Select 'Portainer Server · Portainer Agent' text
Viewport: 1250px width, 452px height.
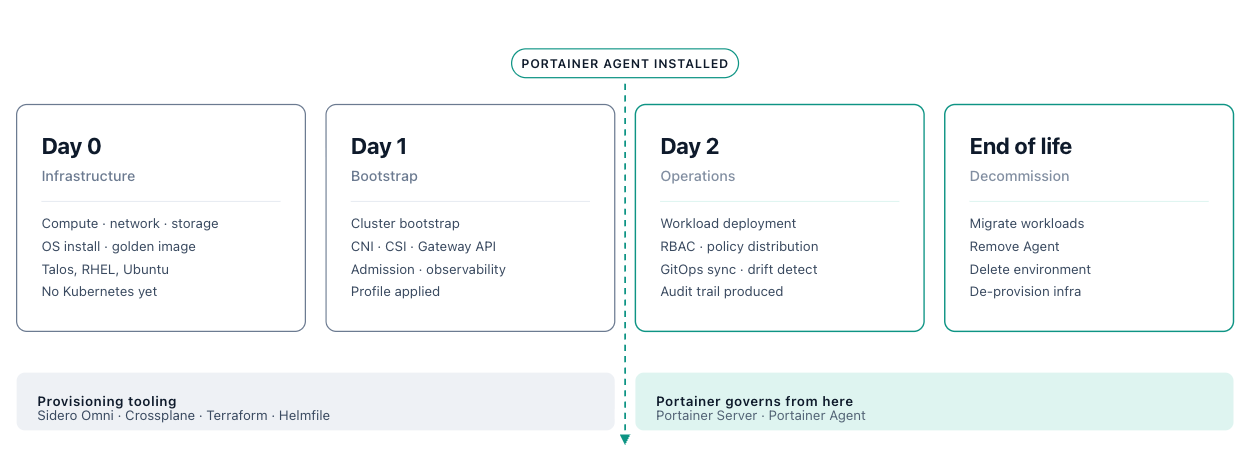click(761, 415)
